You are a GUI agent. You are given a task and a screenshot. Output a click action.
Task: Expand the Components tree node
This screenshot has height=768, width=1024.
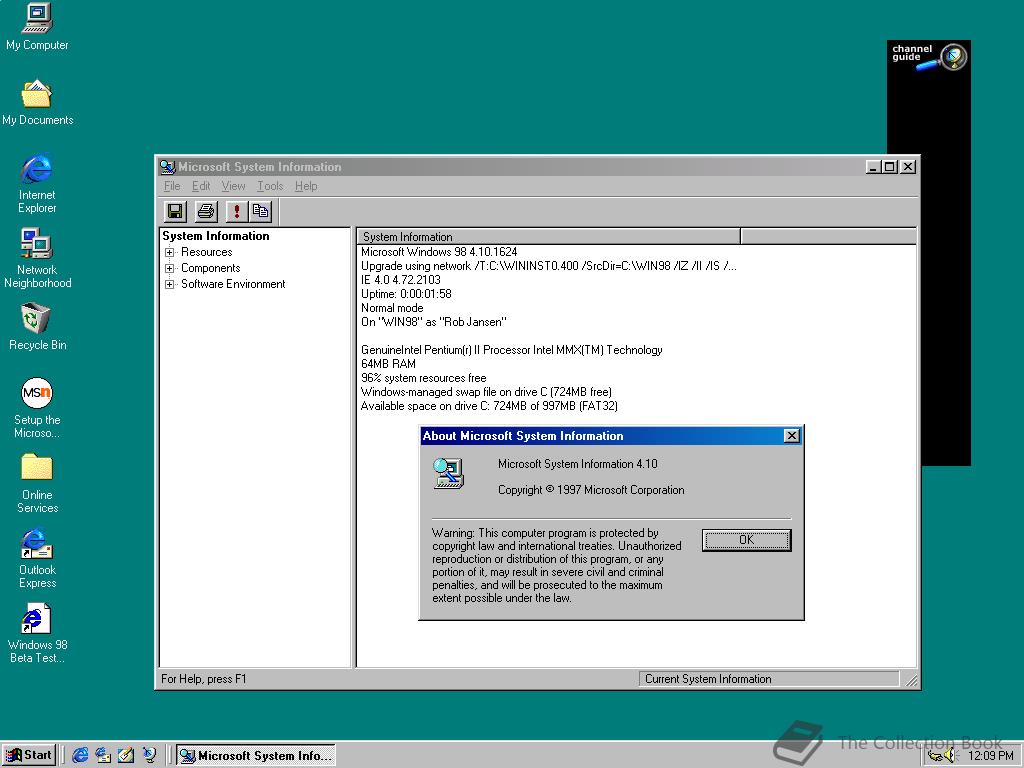167,268
